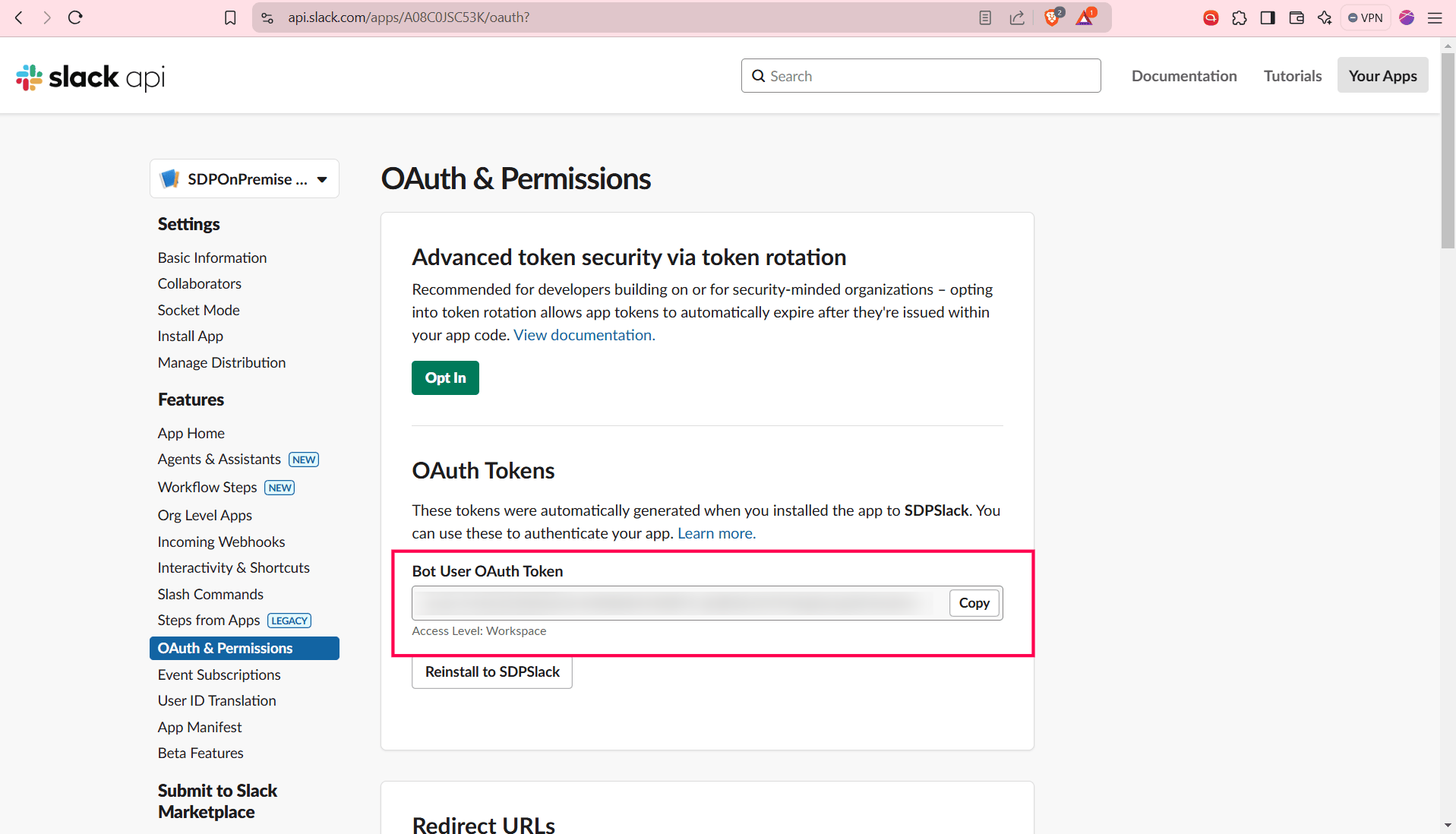Click the browser reload icon
Viewport: 1456px width, 834px height.
(75, 17)
